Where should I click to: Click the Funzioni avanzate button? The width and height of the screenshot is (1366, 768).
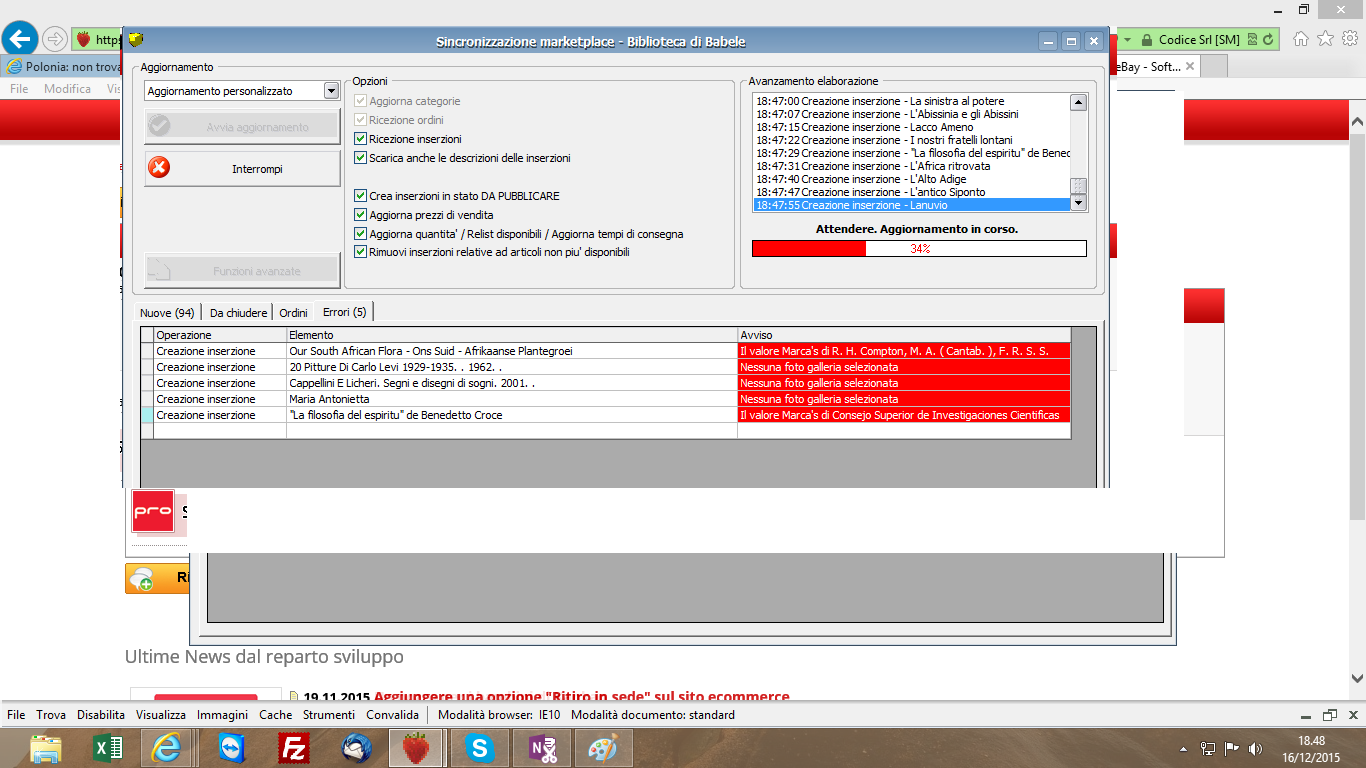pyautogui.click(x=243, y=271)
